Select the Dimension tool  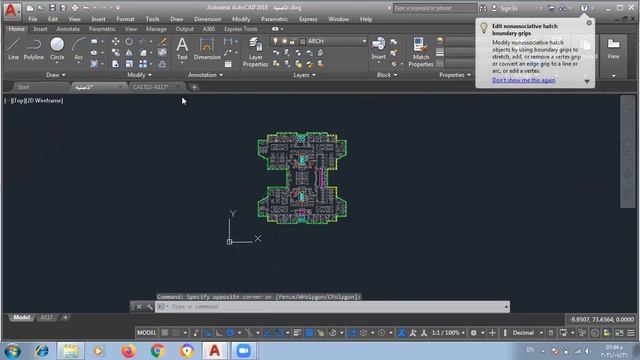(207, 49)
